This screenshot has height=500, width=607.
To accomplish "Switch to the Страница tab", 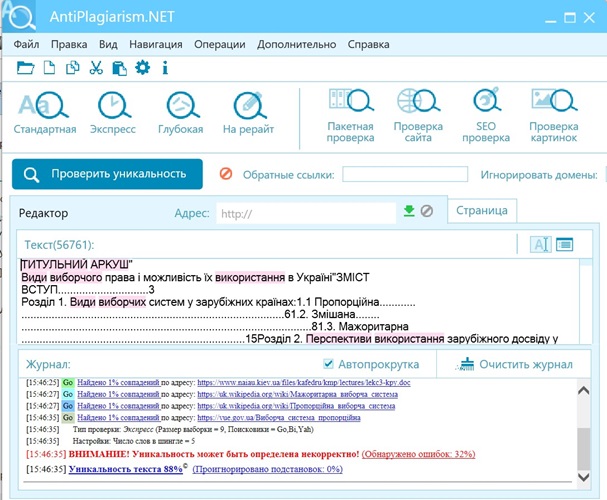I will click(480, 210).
